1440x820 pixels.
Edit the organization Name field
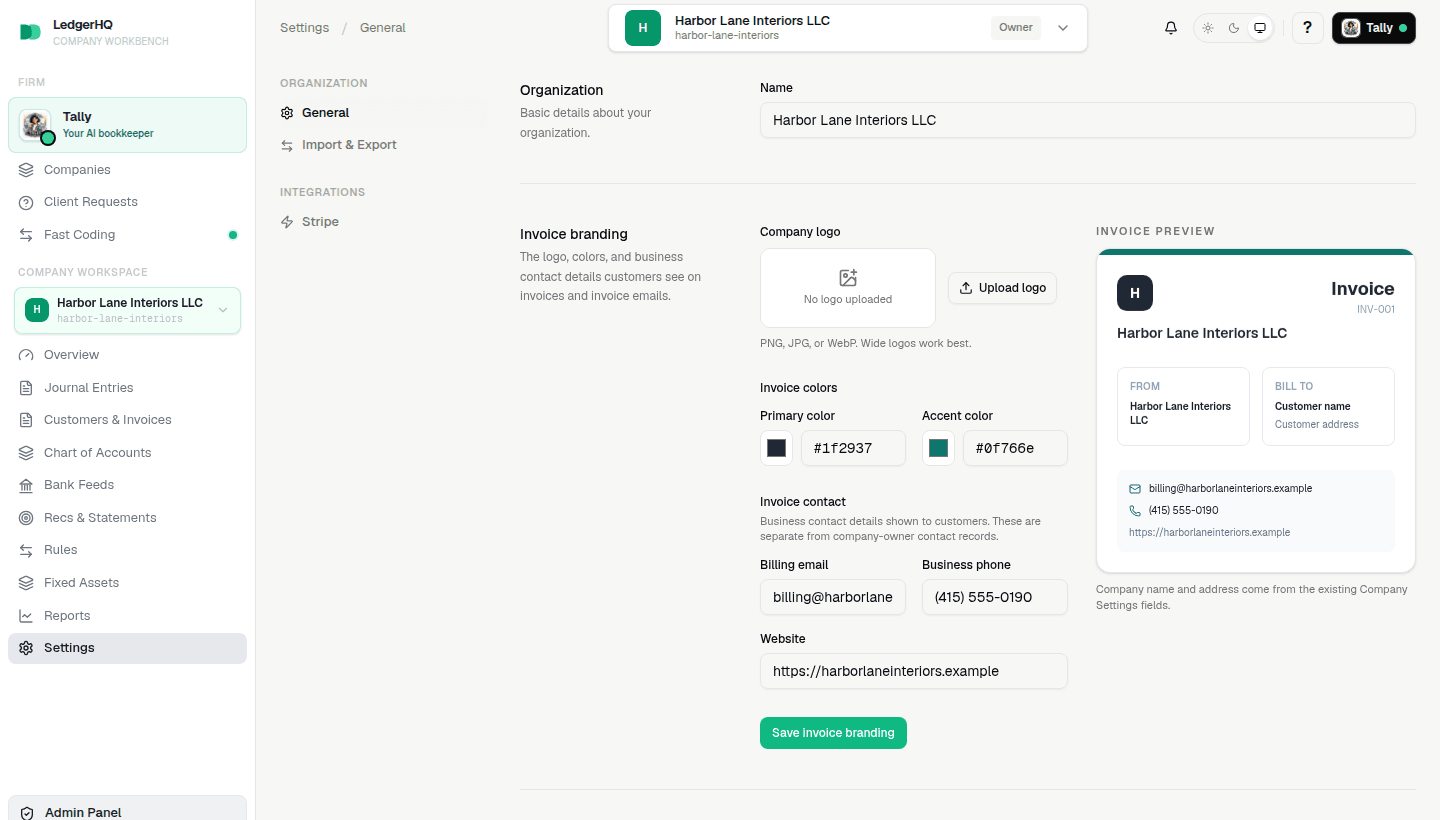tap(1088, 120)
